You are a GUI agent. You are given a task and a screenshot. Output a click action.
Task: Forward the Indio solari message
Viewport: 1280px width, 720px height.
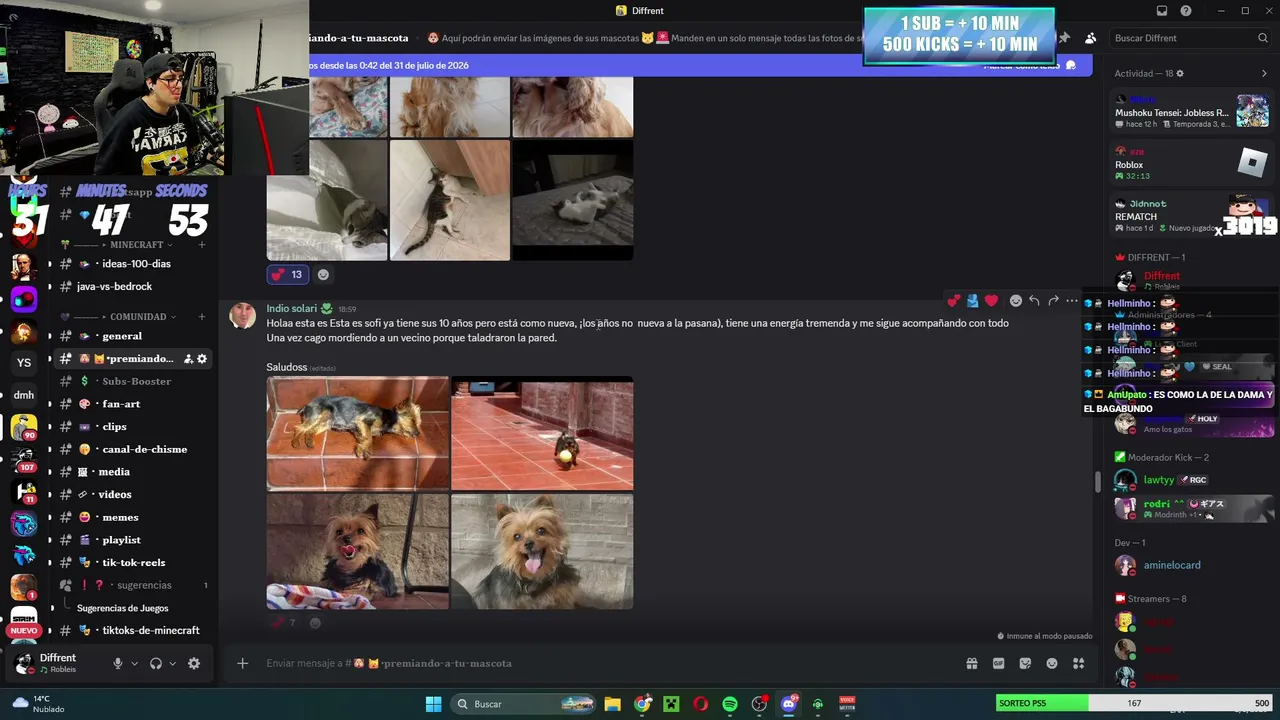click(x=1053, y=300)
